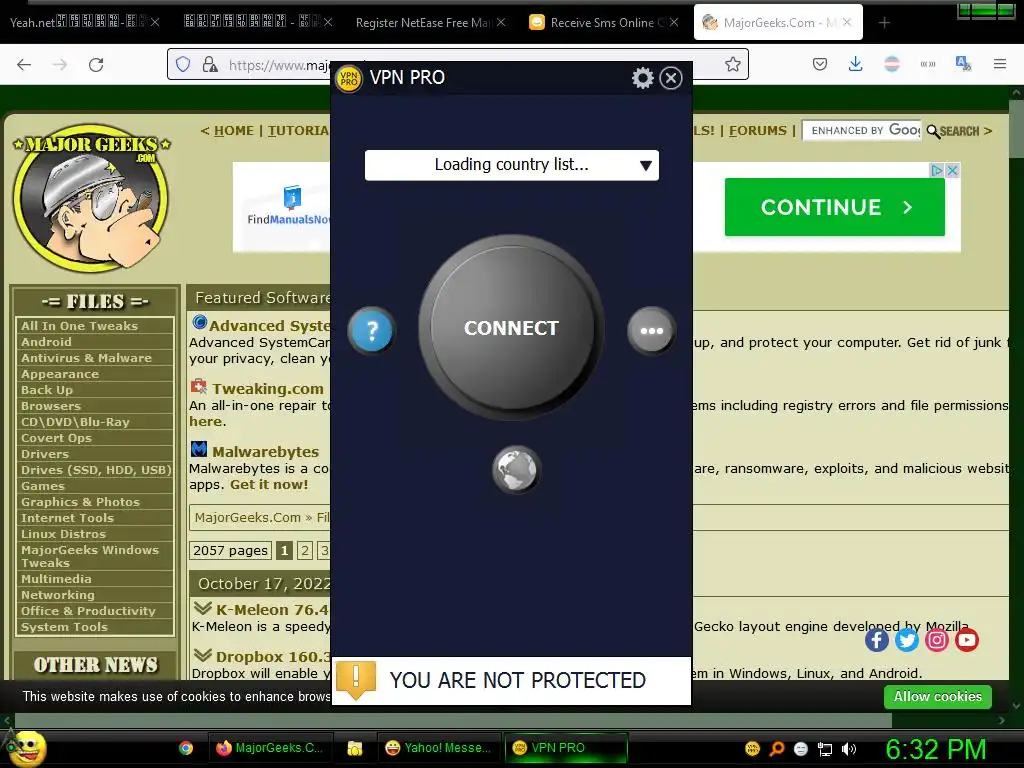
Task: Open the VPN PRO help question mark
Action: coord(371,330)
